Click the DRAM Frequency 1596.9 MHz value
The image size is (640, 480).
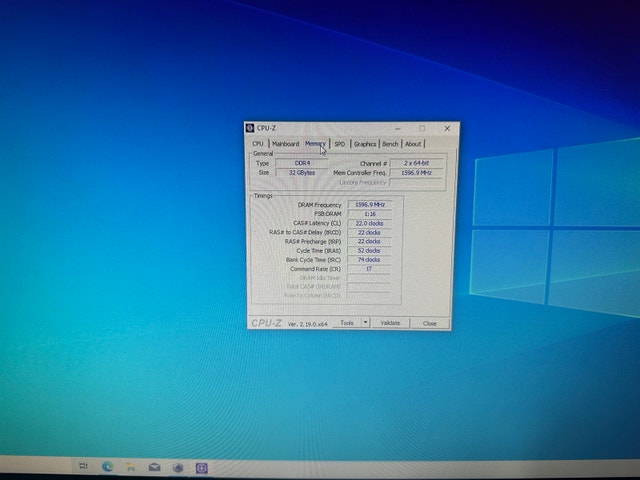pos(370,204)
